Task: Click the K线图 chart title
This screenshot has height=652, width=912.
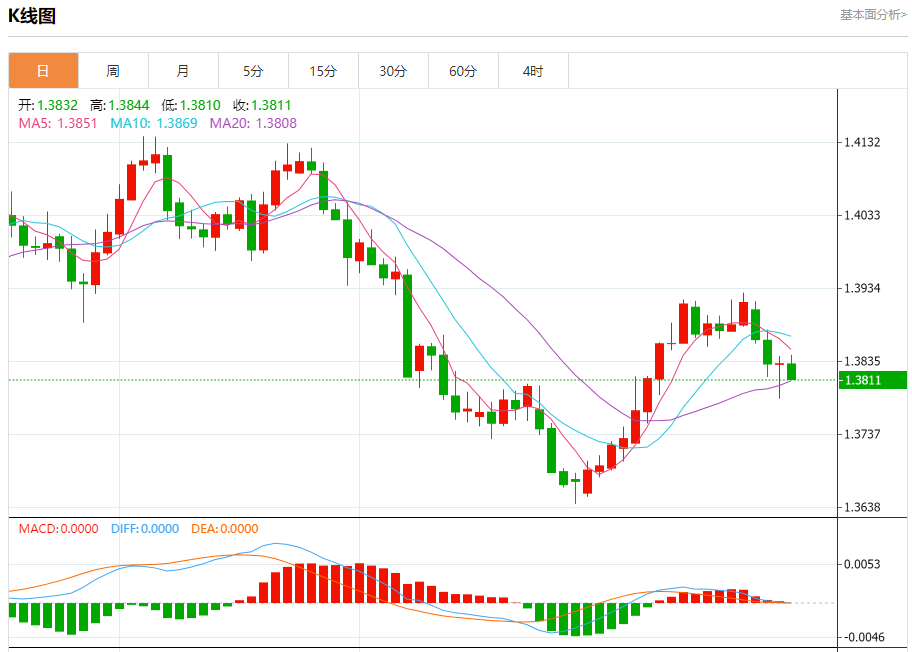Action: click(x=32, y=16)
